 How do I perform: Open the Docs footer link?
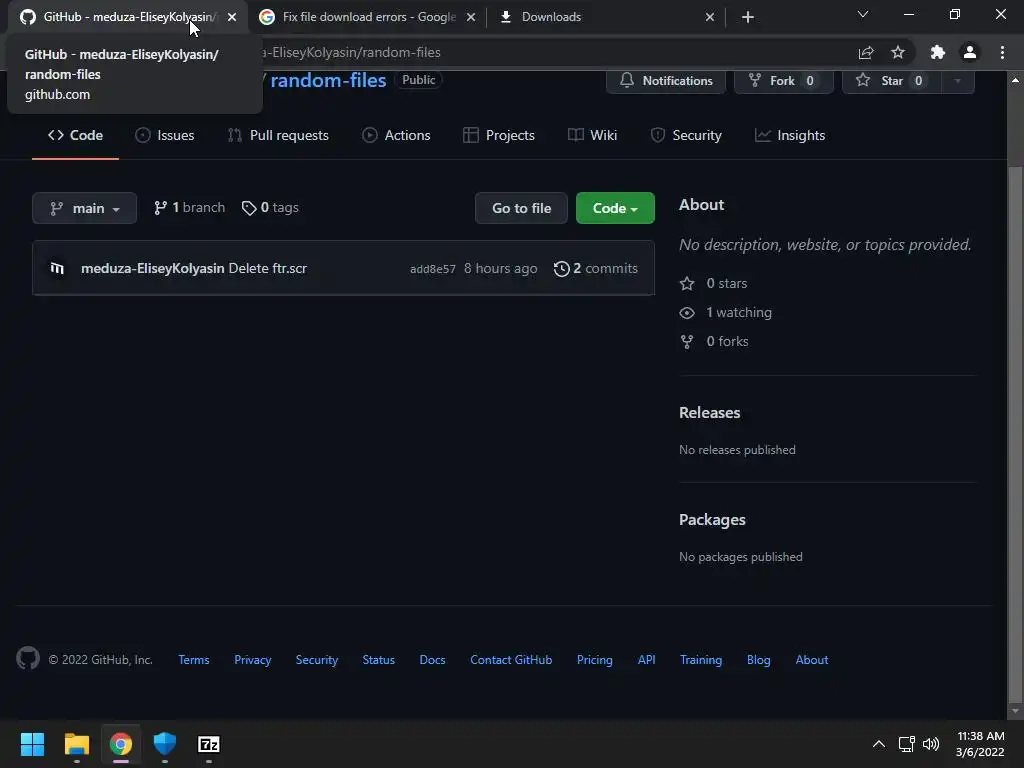point(432,660)
